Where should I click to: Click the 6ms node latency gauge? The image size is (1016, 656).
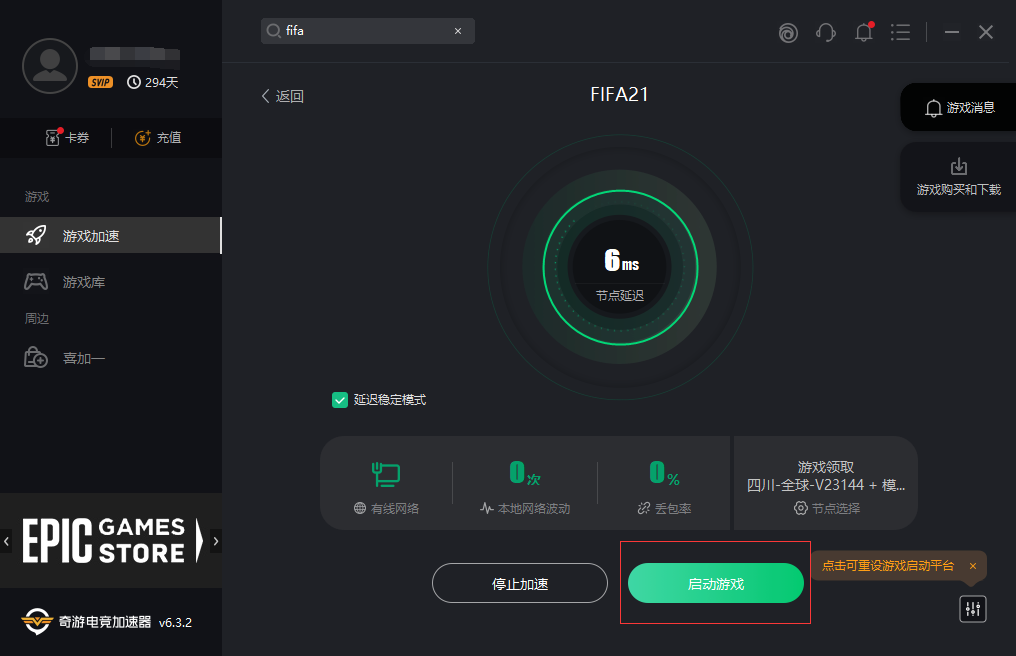[620, 267]
